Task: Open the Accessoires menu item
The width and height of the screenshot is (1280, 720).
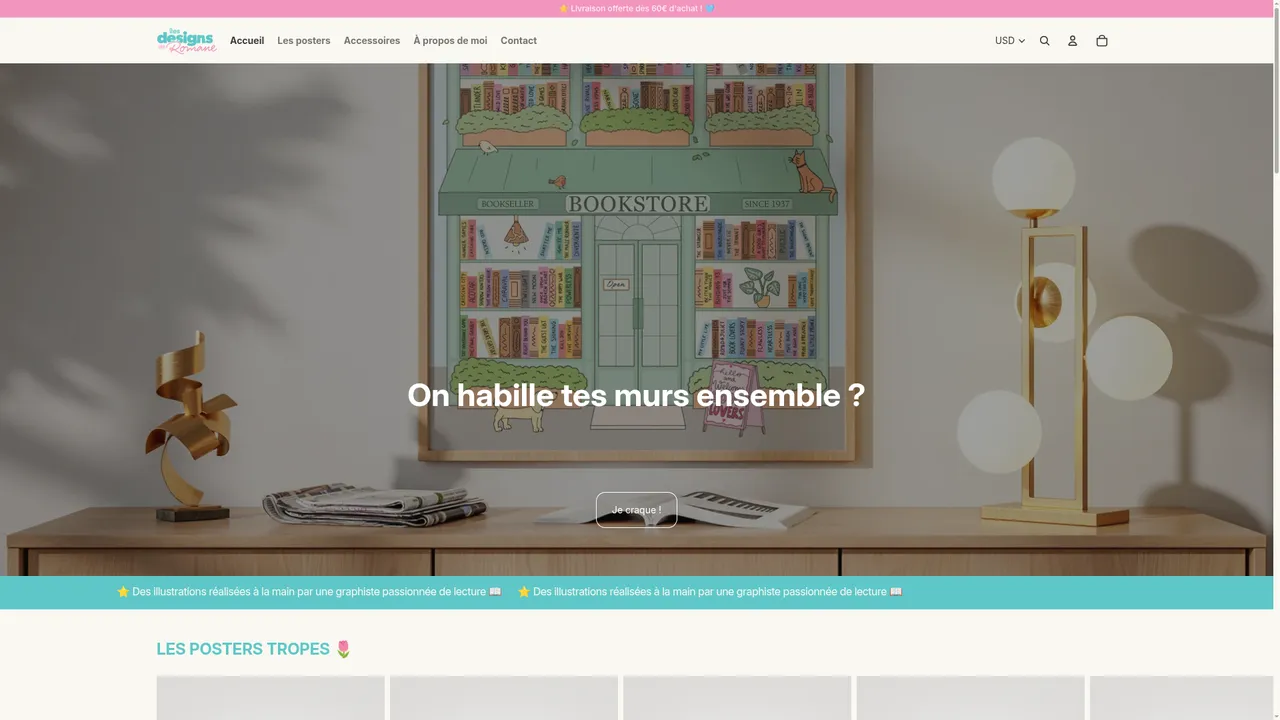Action: pos(372,41)
